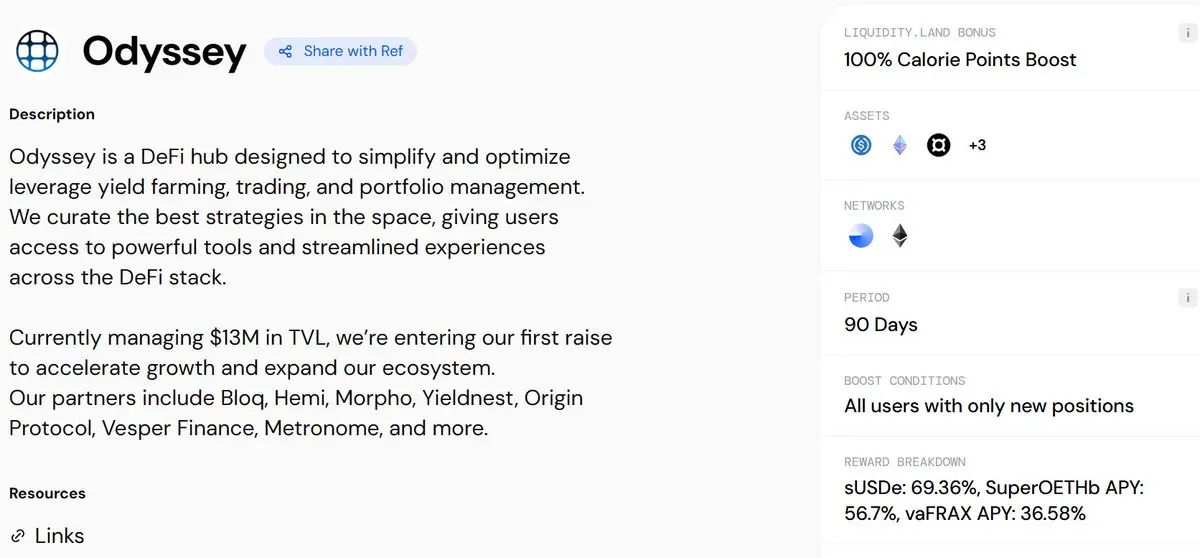
Task: Click the Reward Breakdown APY text
Action: (994, 501)
